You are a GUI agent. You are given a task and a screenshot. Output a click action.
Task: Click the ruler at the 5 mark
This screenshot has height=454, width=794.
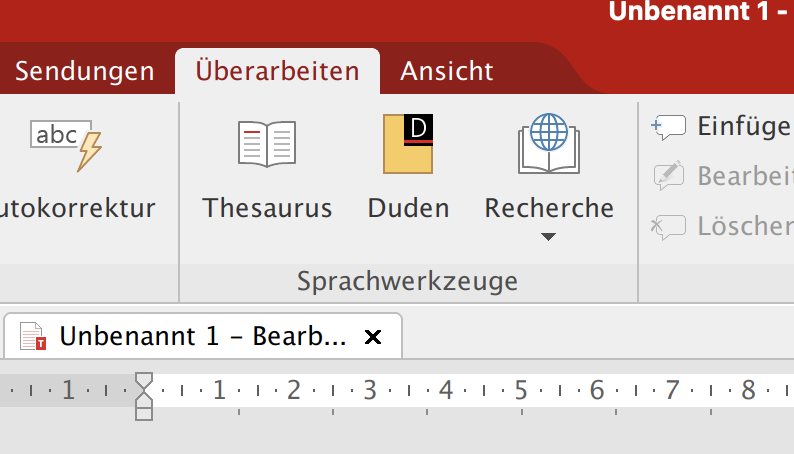click(x=521, y=390)
